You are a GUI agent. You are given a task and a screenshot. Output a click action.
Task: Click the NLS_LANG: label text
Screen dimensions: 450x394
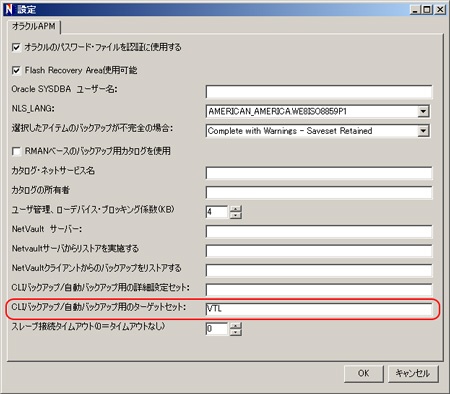[x=33, y=109]
